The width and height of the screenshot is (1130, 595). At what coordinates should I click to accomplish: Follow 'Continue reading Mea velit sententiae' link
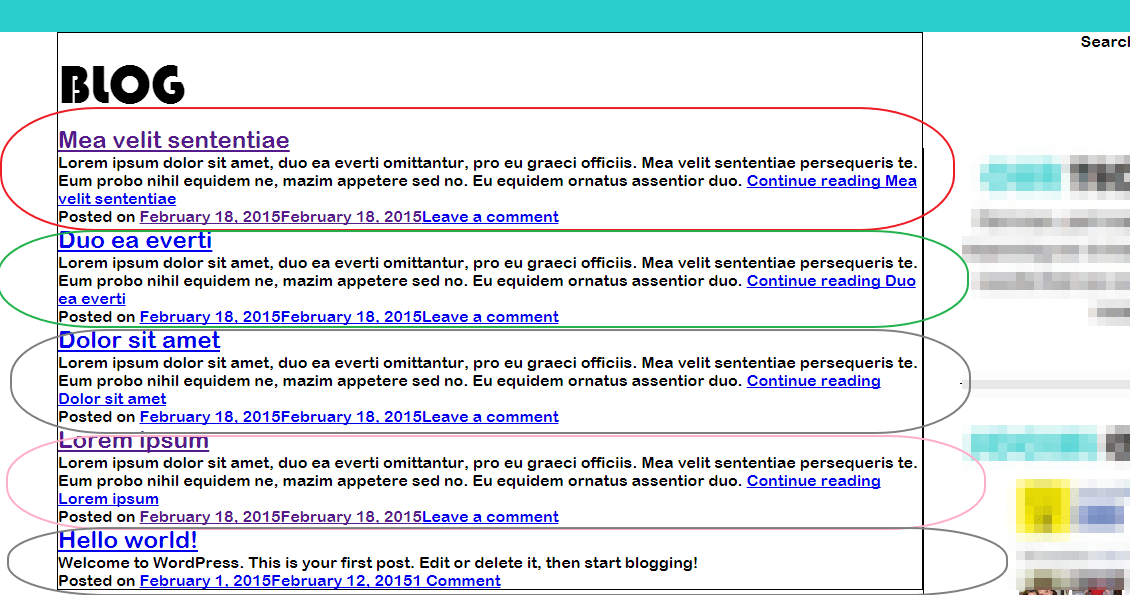tap(832, 181)
